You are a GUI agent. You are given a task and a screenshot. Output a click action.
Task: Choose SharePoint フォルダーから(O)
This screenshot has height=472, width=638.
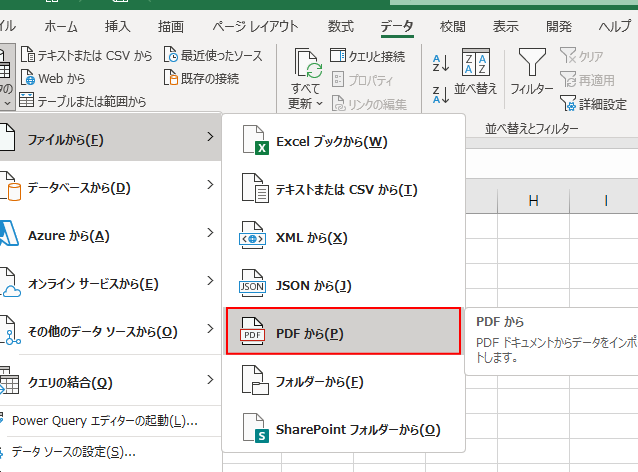click(343, 430)
